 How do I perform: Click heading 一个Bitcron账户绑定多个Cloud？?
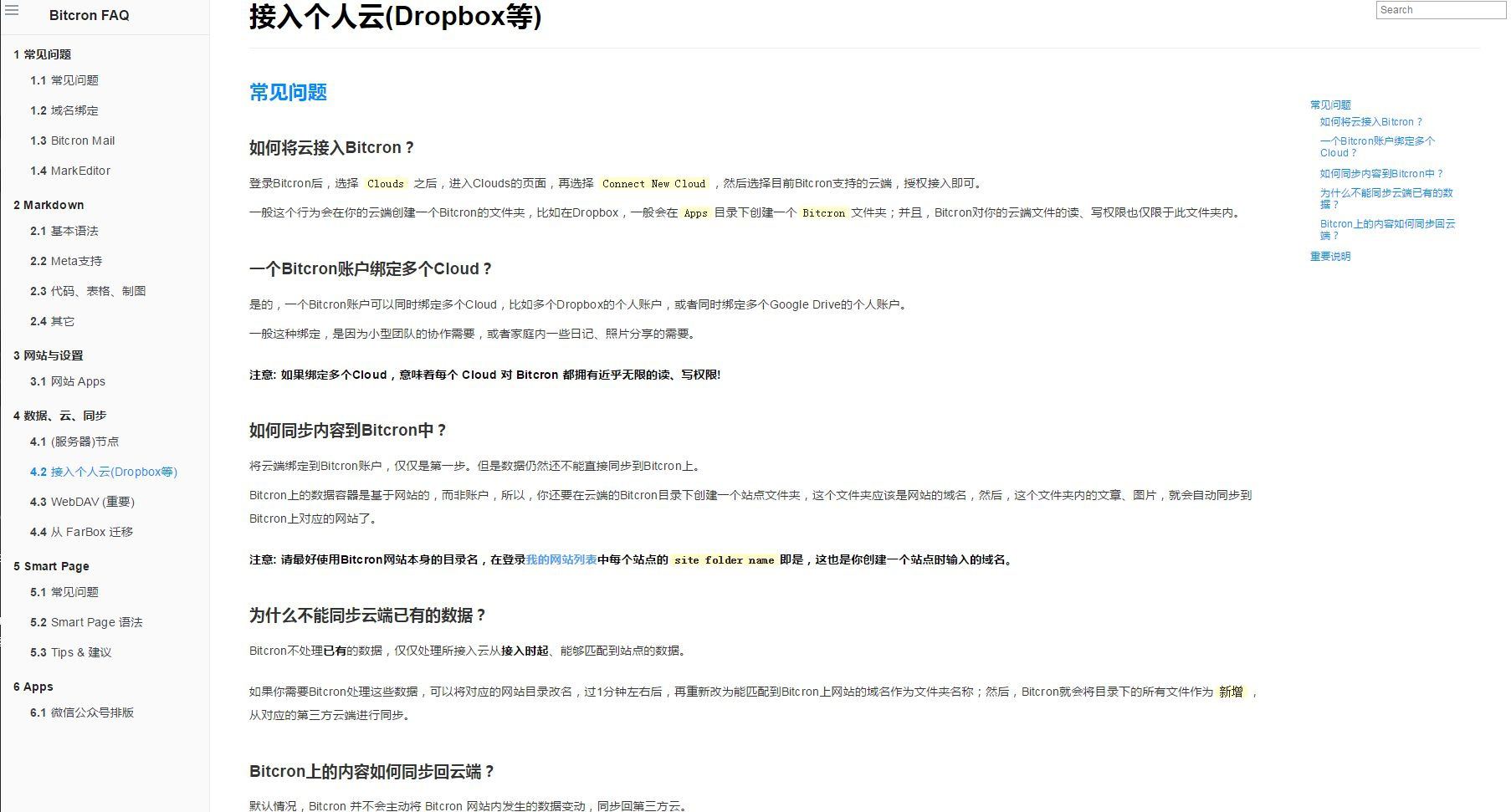(371, 269)
